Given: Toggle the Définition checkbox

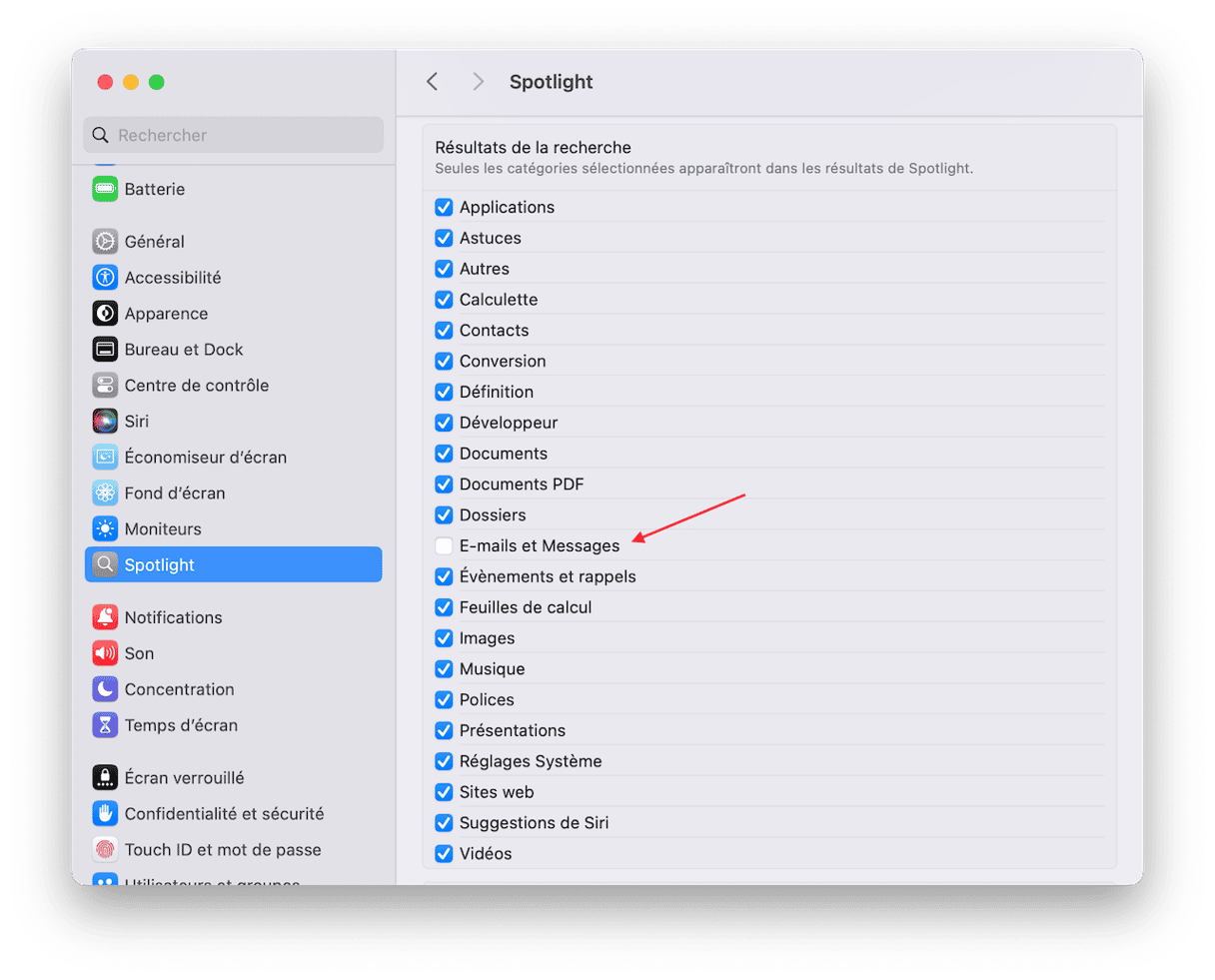Looking at the screenshot, I should click(x=445, y=392).
